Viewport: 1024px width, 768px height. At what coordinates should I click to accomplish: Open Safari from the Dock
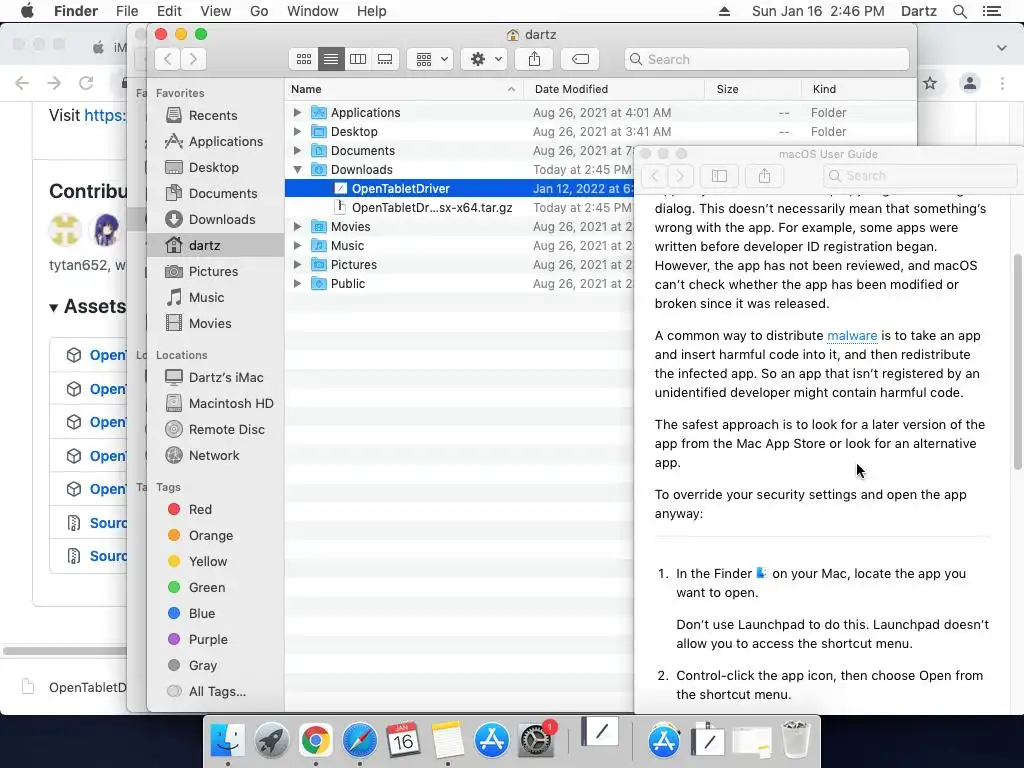click(x=360, y=741)
